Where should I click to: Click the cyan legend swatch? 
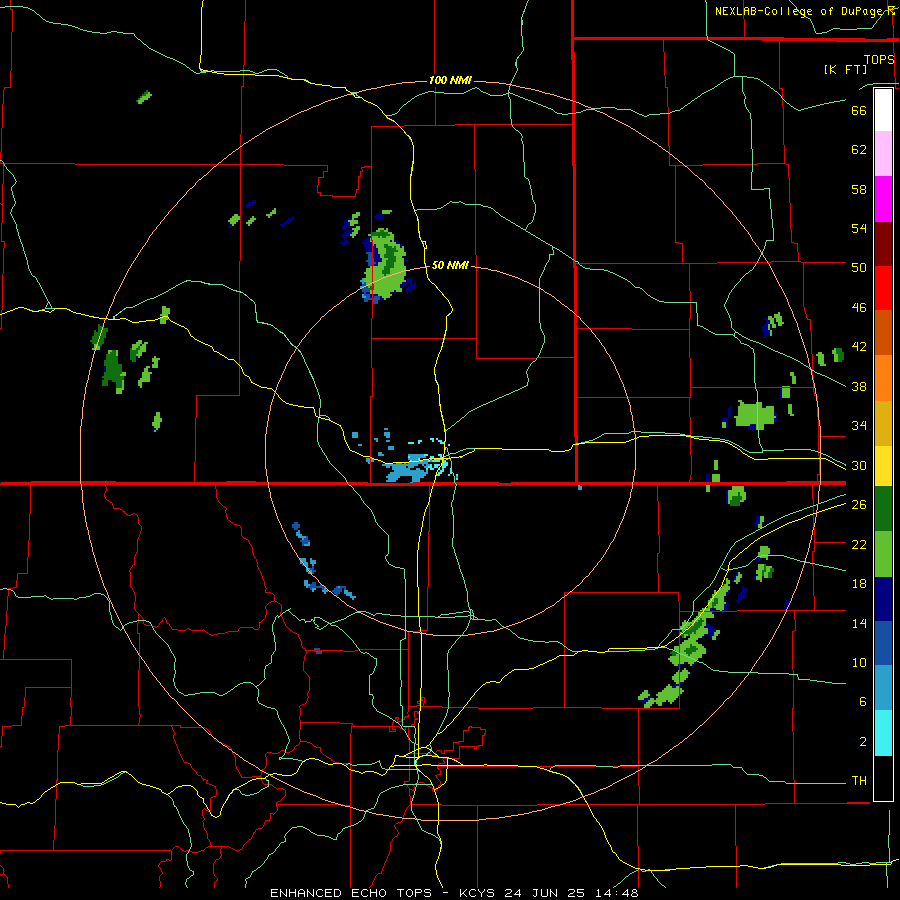(883, 733)
